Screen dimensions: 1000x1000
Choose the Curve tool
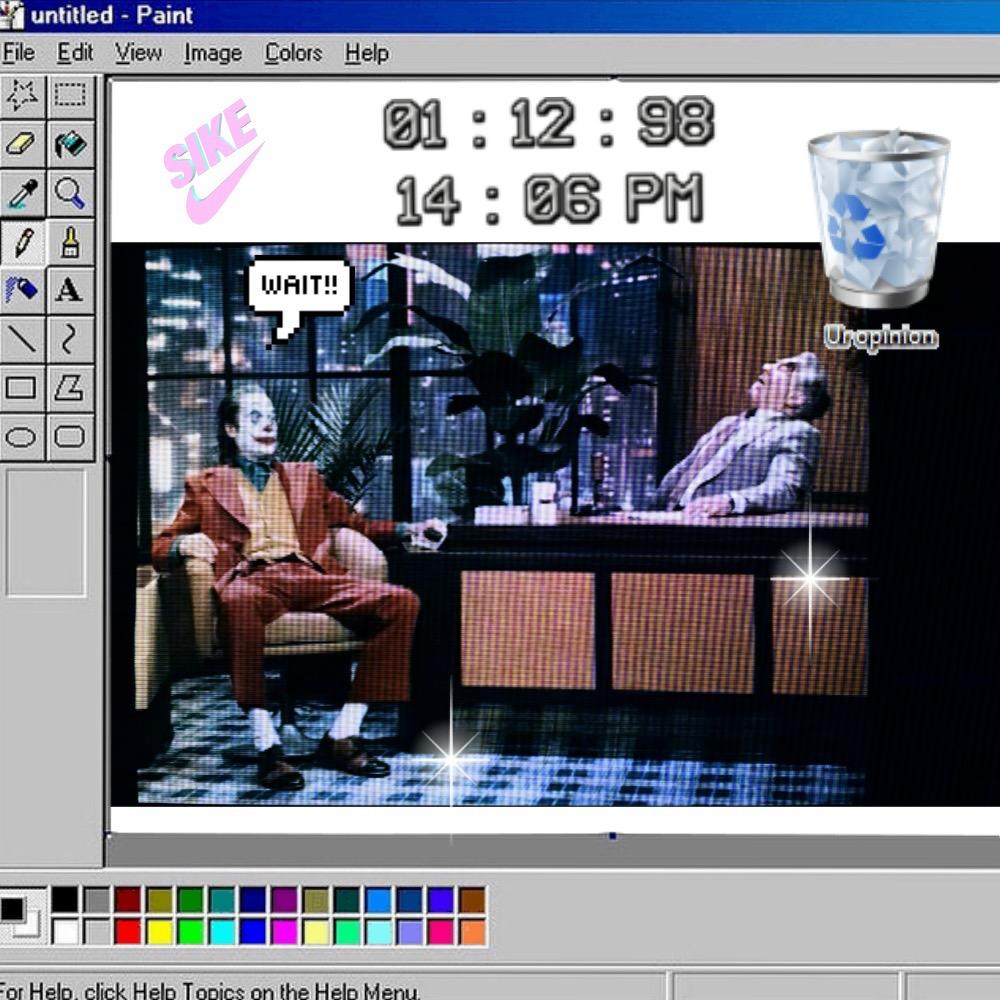(x=70, y=339)
